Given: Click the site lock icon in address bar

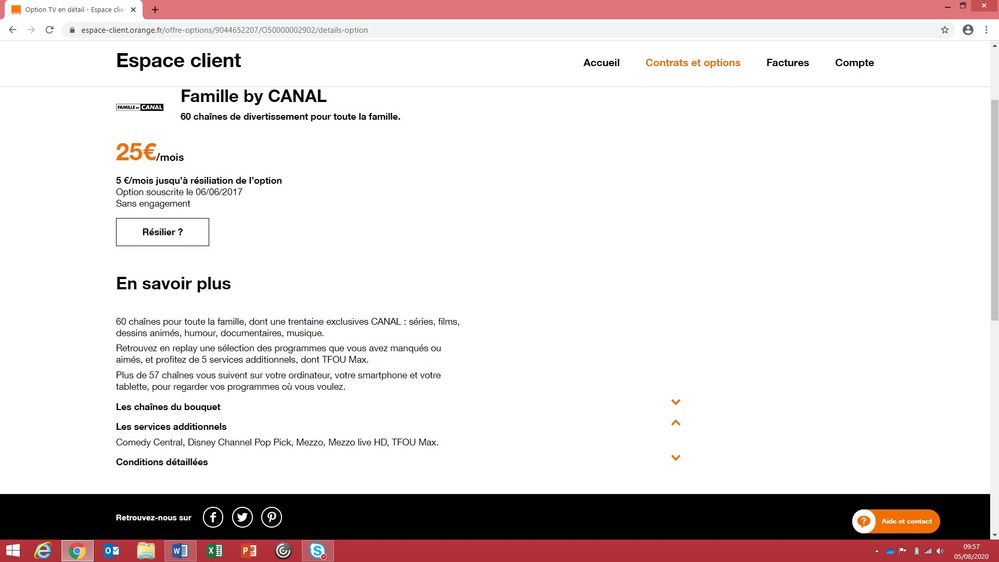Looking at the screenshot, I should pos(72,30).
